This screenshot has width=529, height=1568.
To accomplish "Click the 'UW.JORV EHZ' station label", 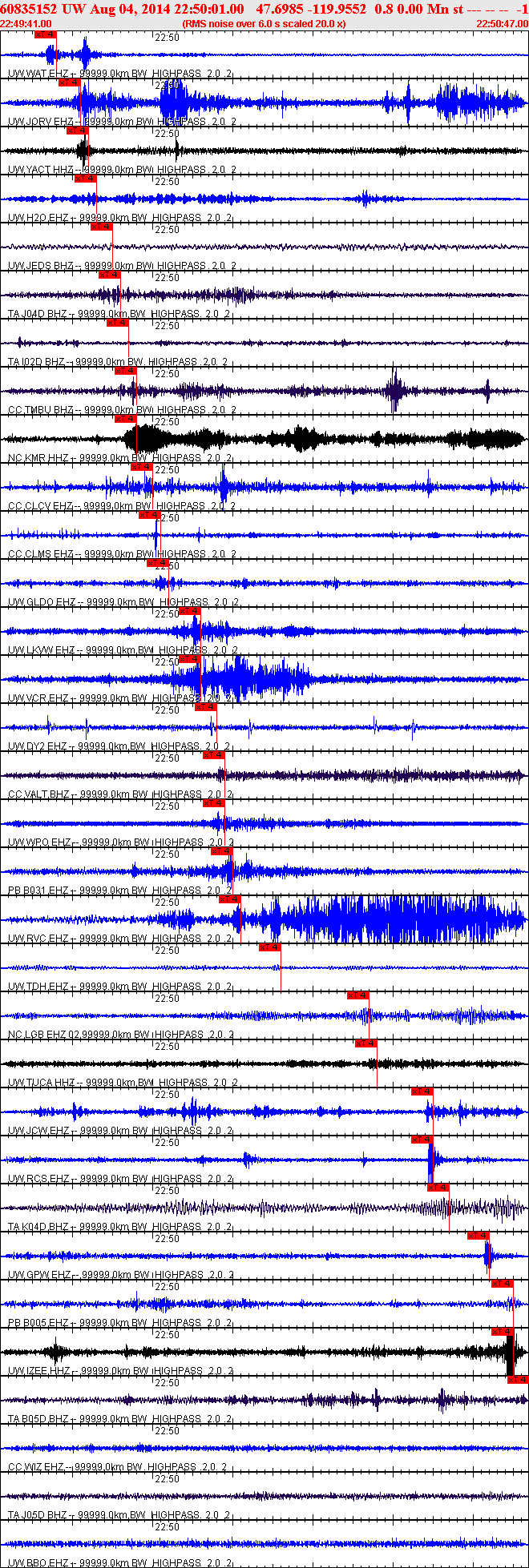I will (x=41, y=122).
